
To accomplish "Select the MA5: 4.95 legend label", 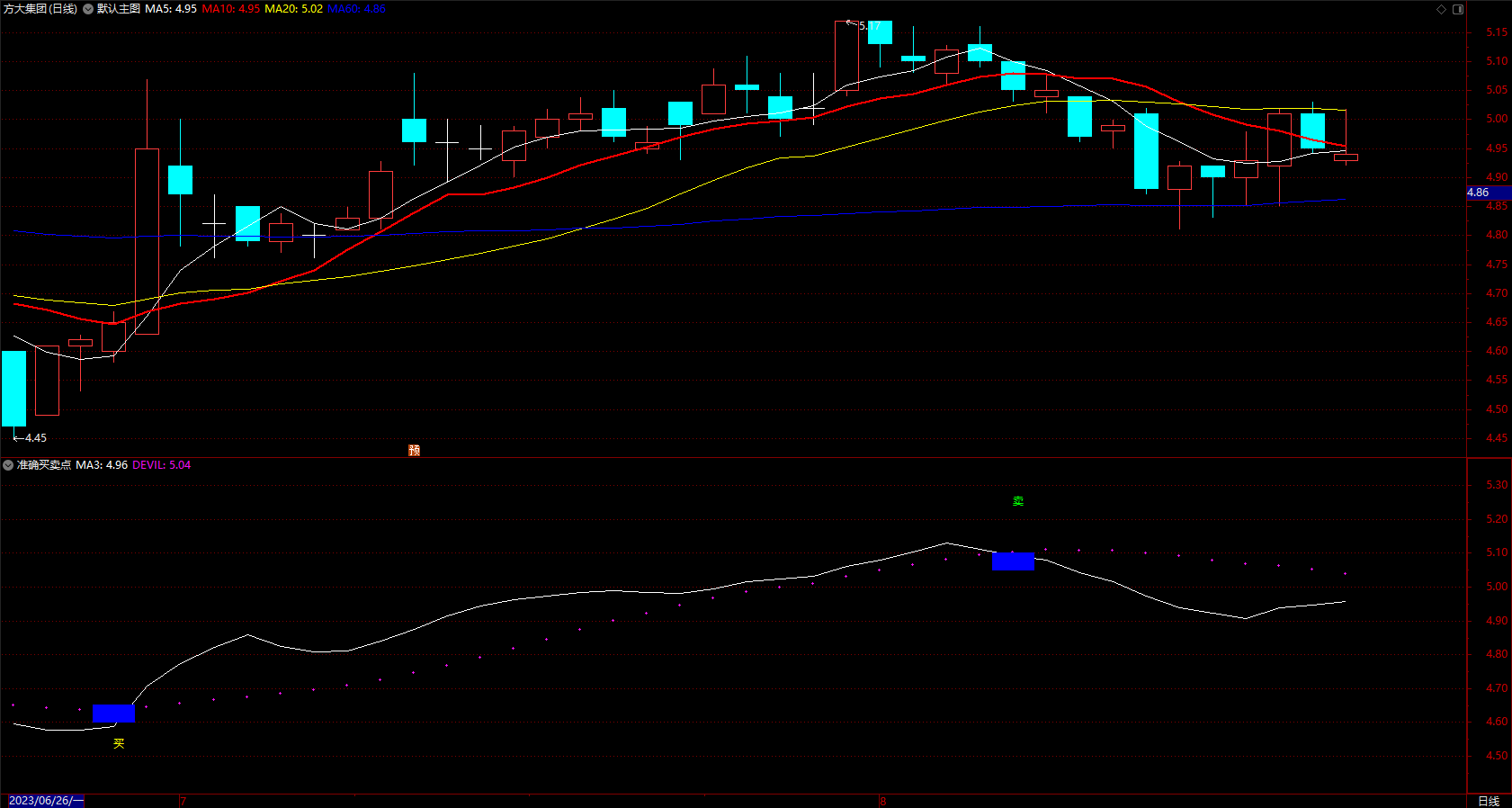I will tap(171, 9).
